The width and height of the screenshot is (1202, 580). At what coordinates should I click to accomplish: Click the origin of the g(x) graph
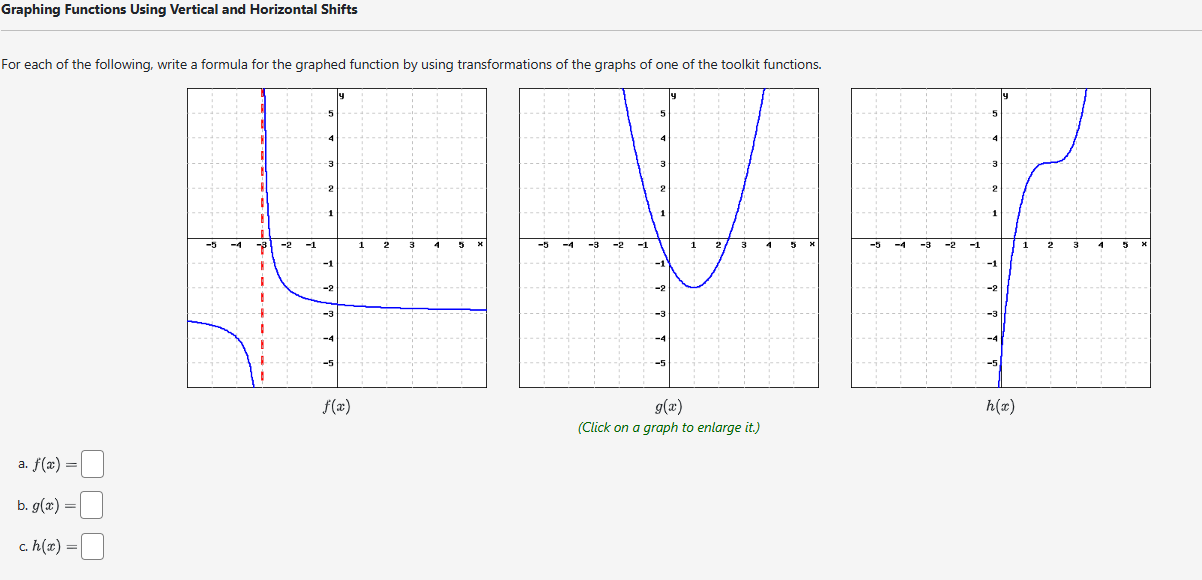(x=668, y=240)
